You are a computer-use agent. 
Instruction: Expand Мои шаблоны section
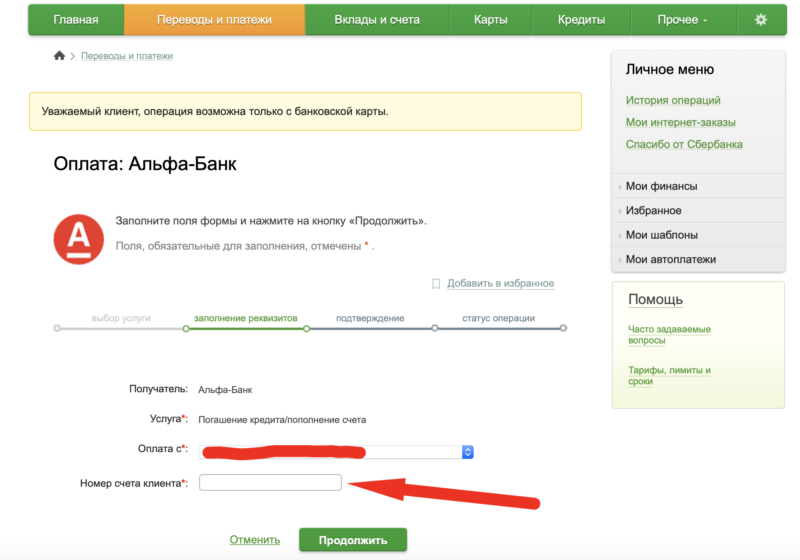(x=698, y=235)
